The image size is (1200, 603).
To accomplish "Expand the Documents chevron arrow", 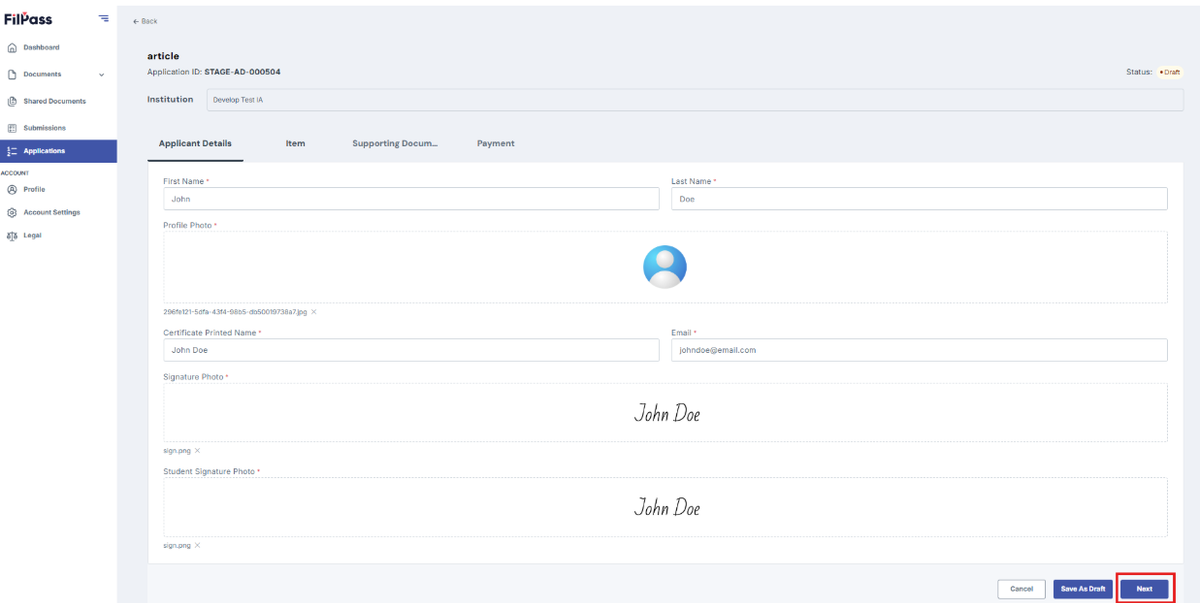I will click(x=101, y=75).
